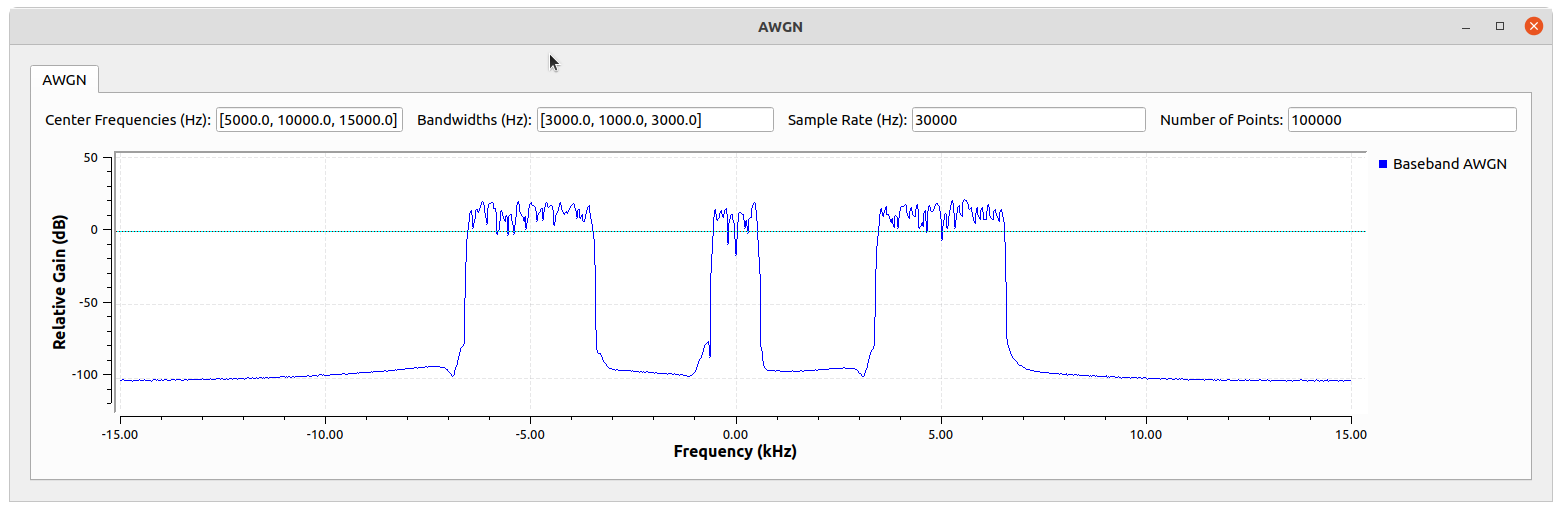Click the 0.00 tick on frequency axis
The width and height of the screenshot is (1562, 511).
pyautogui.click(x=735, y=434)
